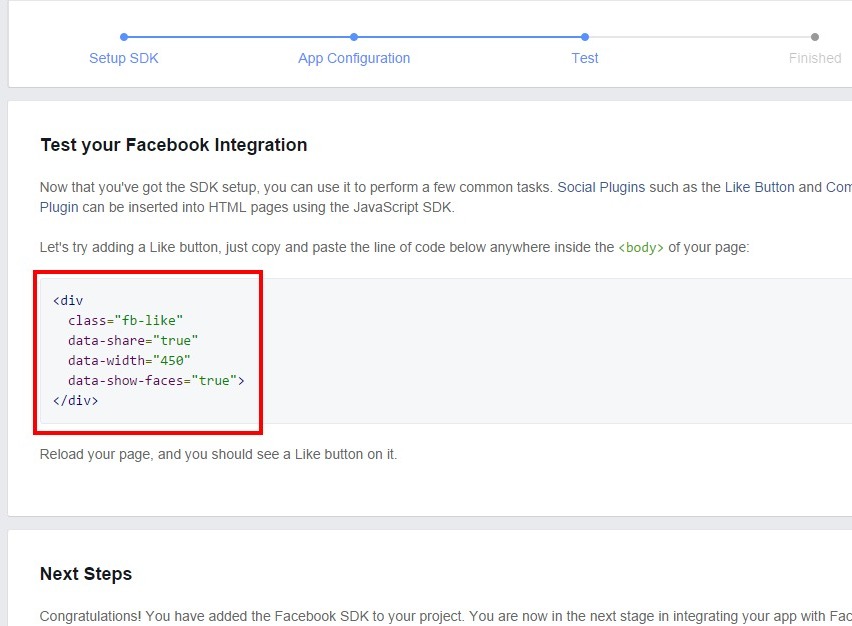This screenshot has height=626, width=852.
Task: Click the Test progress dot
Action: pyautogui.click(x=585, y=37)
